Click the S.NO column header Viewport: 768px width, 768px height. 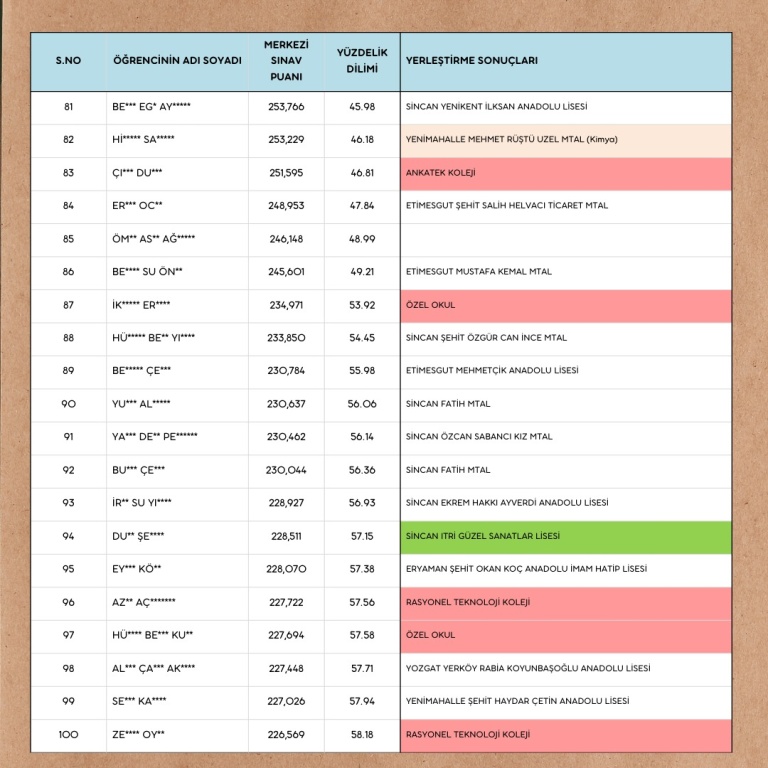click(68, 61)
